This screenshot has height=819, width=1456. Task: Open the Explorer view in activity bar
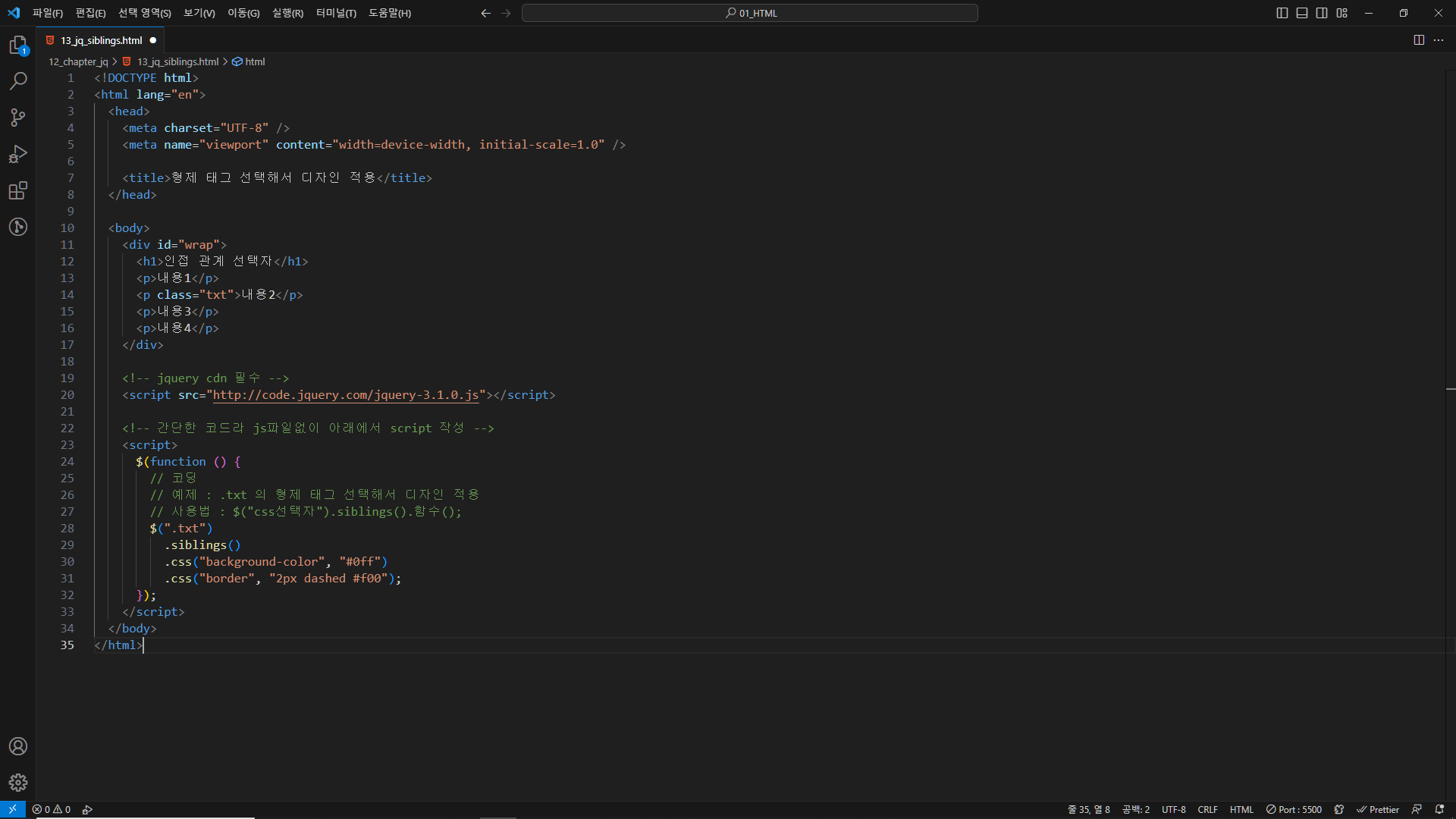(18, 45)
